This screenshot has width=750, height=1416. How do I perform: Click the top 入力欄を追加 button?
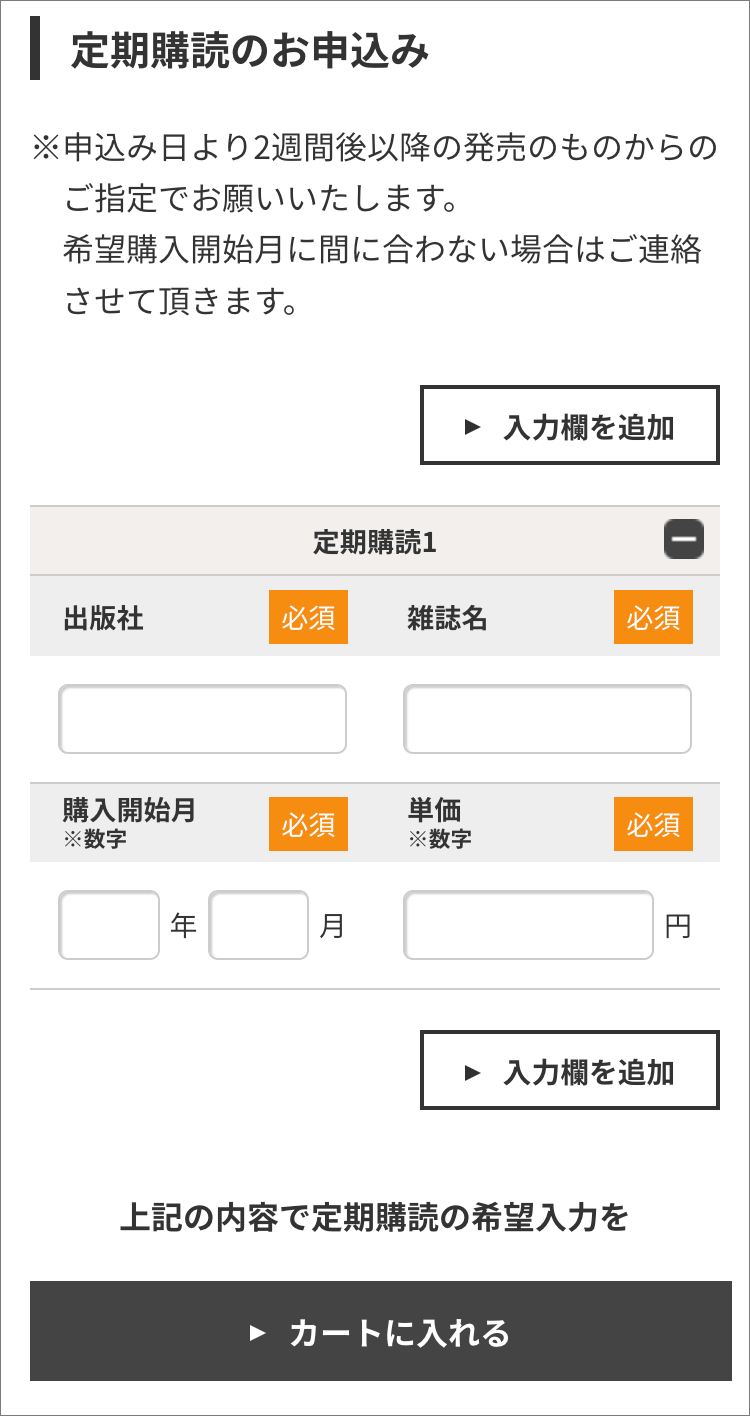coord(569,426)
